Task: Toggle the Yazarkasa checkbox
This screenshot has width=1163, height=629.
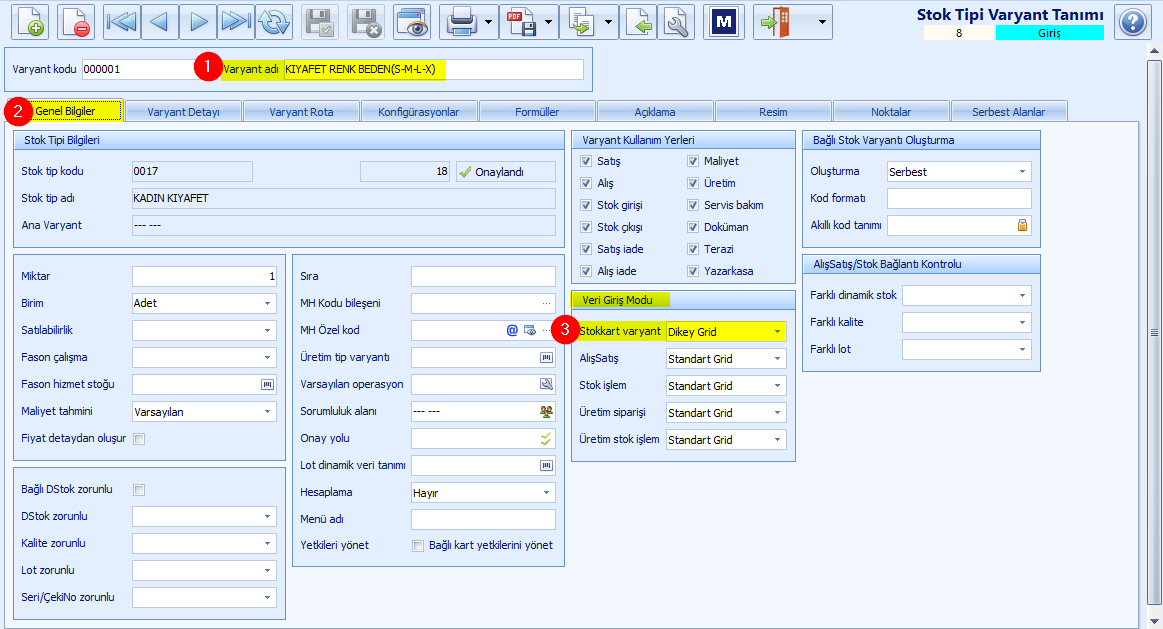Action: pyautogui.click(x=693, y=271)
